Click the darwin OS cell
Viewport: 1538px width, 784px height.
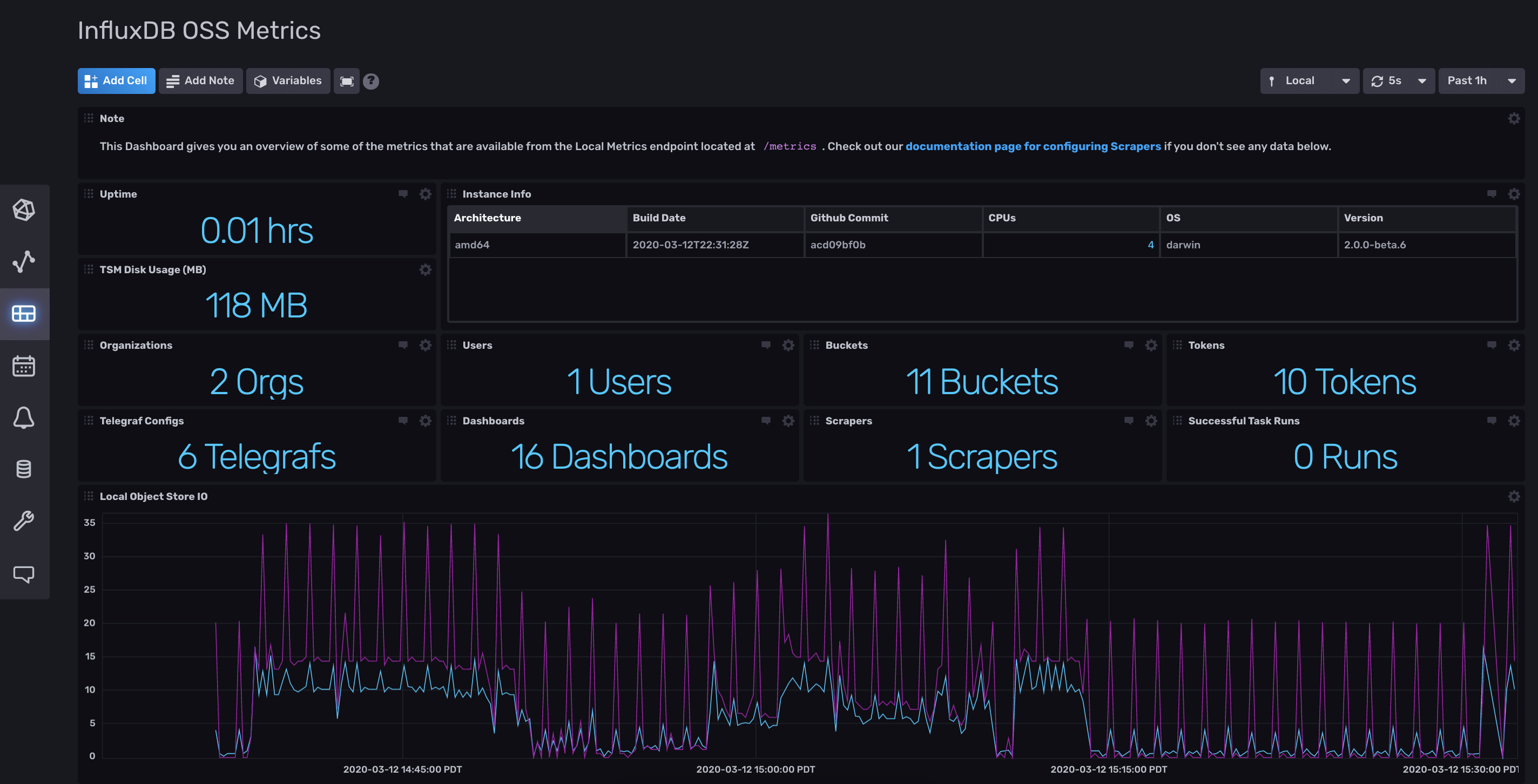(x=1249, y=245)
